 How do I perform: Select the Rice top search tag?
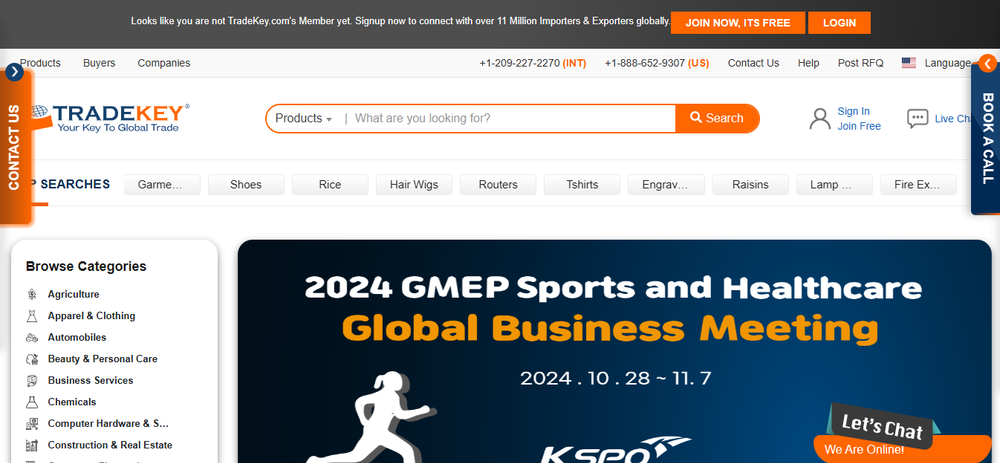pyautogui.click(x=330, y=185)
